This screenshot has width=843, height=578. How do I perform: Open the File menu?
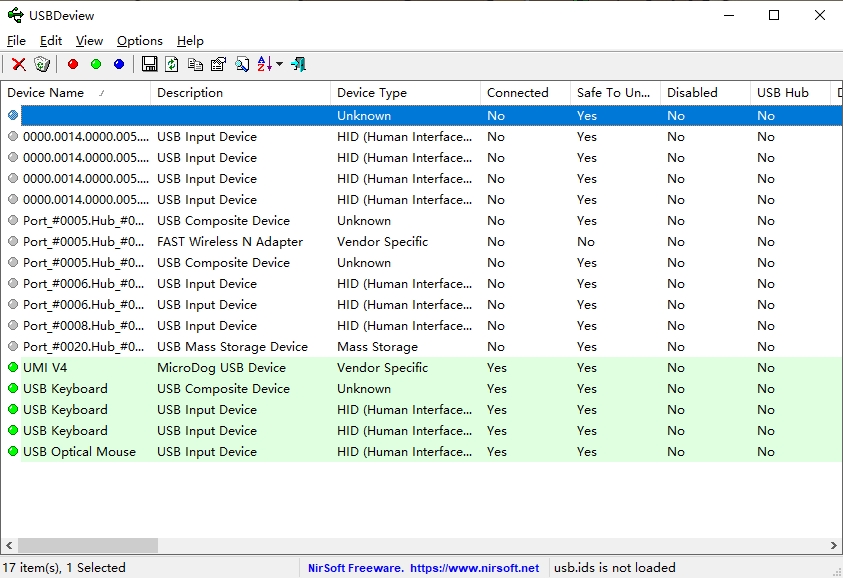point(16,41)
